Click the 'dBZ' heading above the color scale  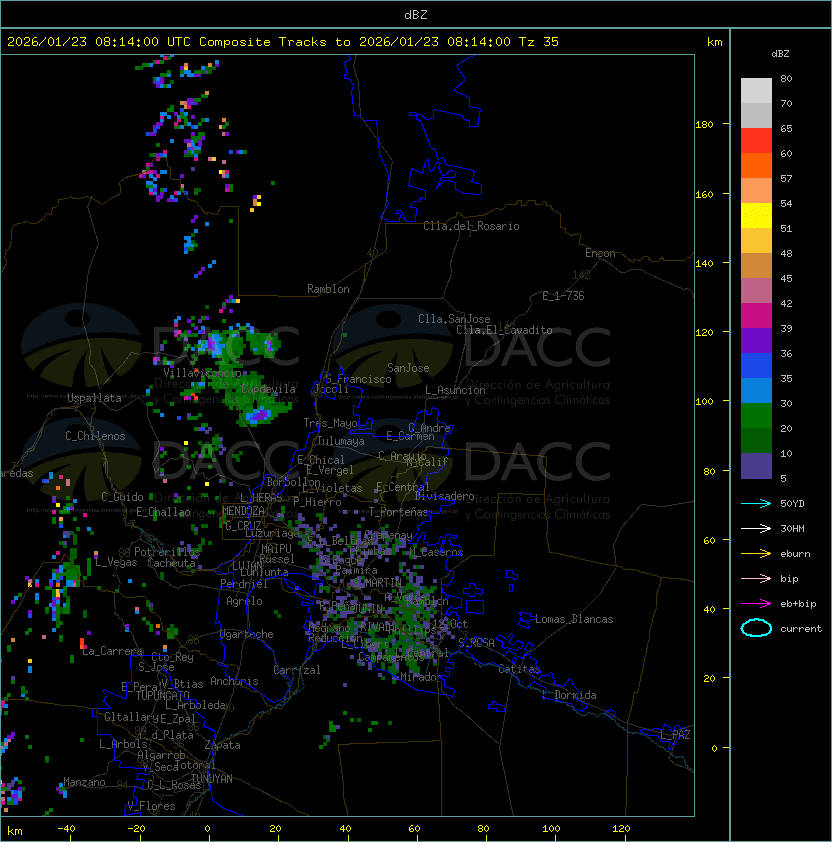coord(780,54)
